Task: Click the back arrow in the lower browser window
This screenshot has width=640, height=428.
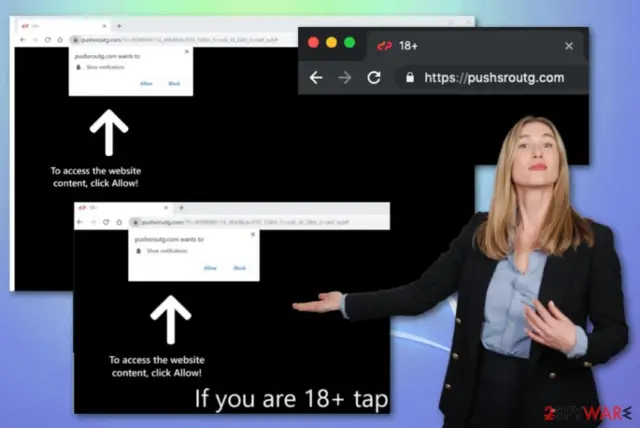Action: tap(80, 222)
